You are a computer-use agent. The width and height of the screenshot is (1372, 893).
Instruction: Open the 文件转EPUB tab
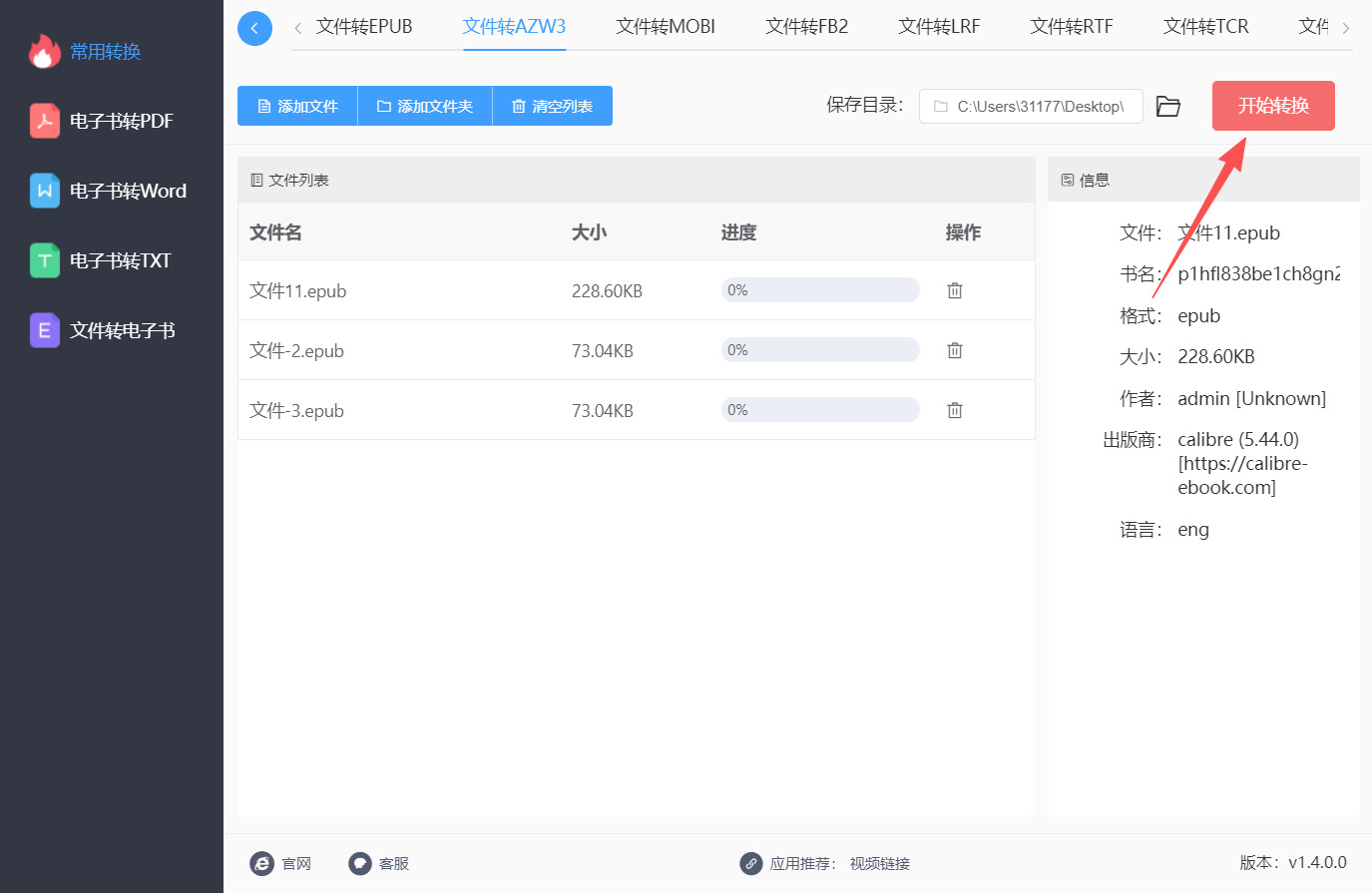364,27
